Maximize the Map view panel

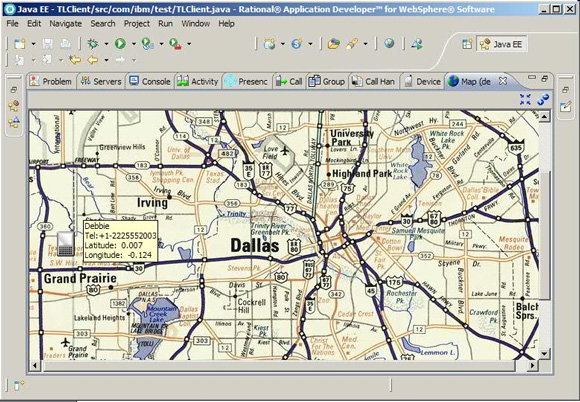click(544, 78)
